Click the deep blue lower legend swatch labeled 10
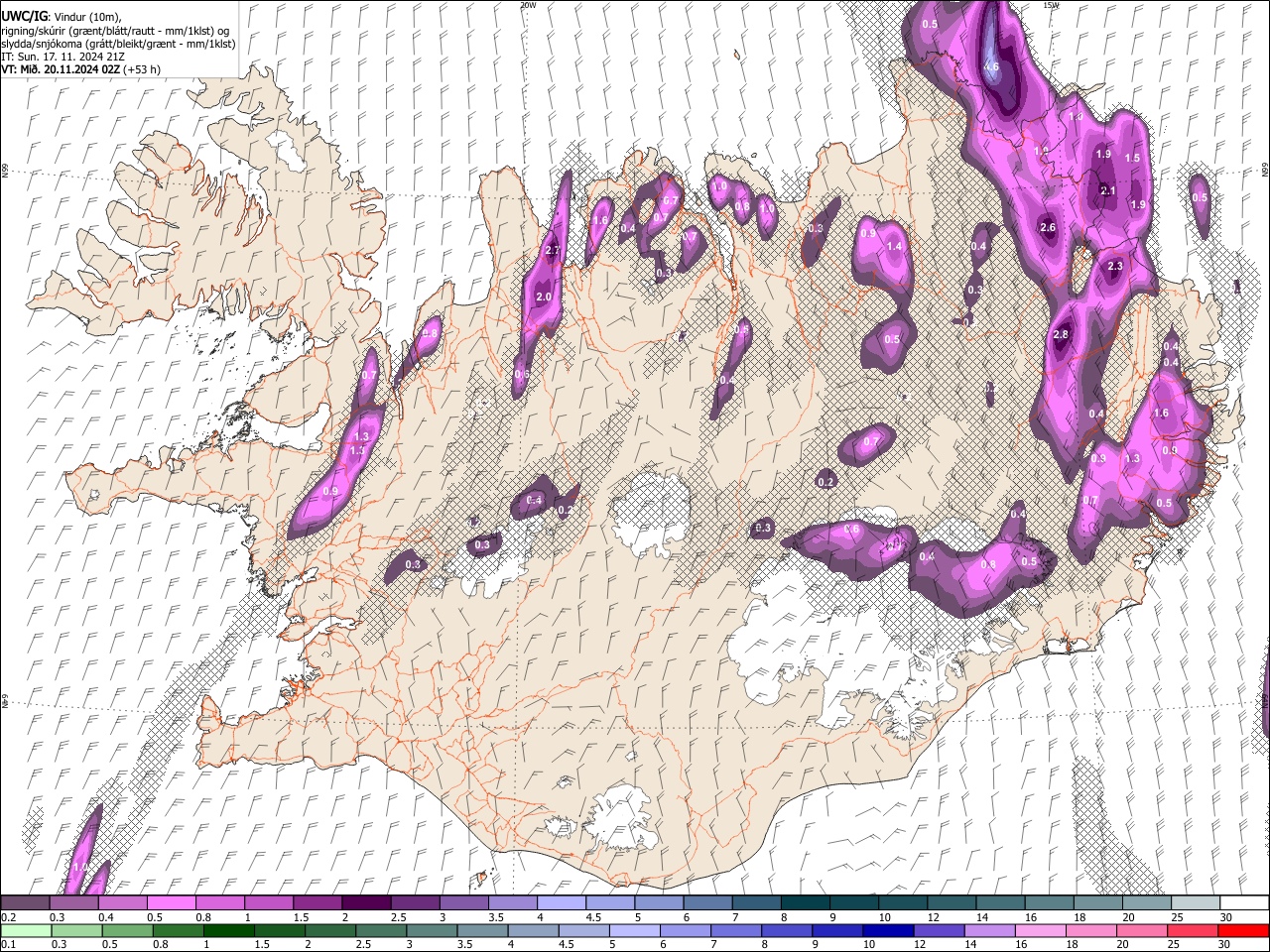 [887, 930]
